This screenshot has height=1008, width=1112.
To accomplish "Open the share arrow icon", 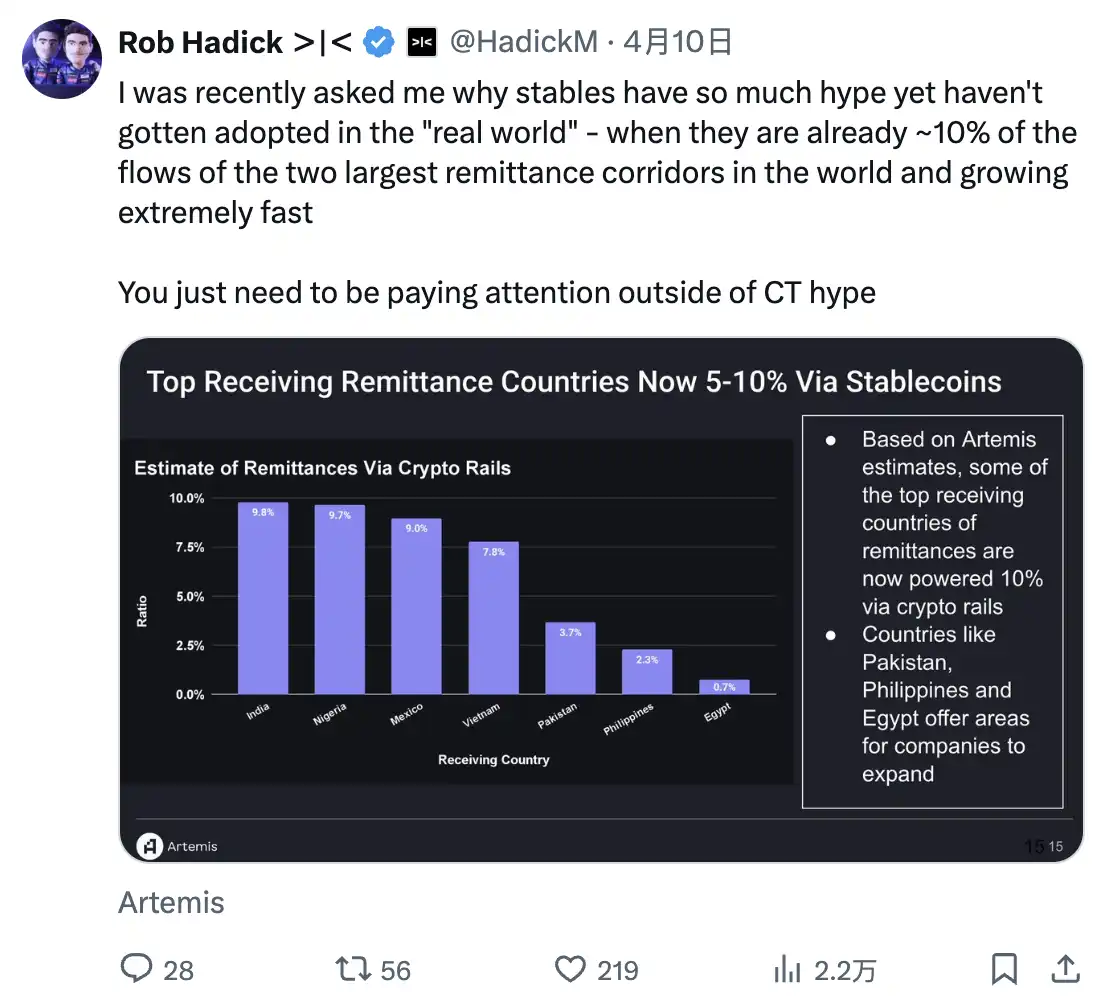I will pos(1066,969).
